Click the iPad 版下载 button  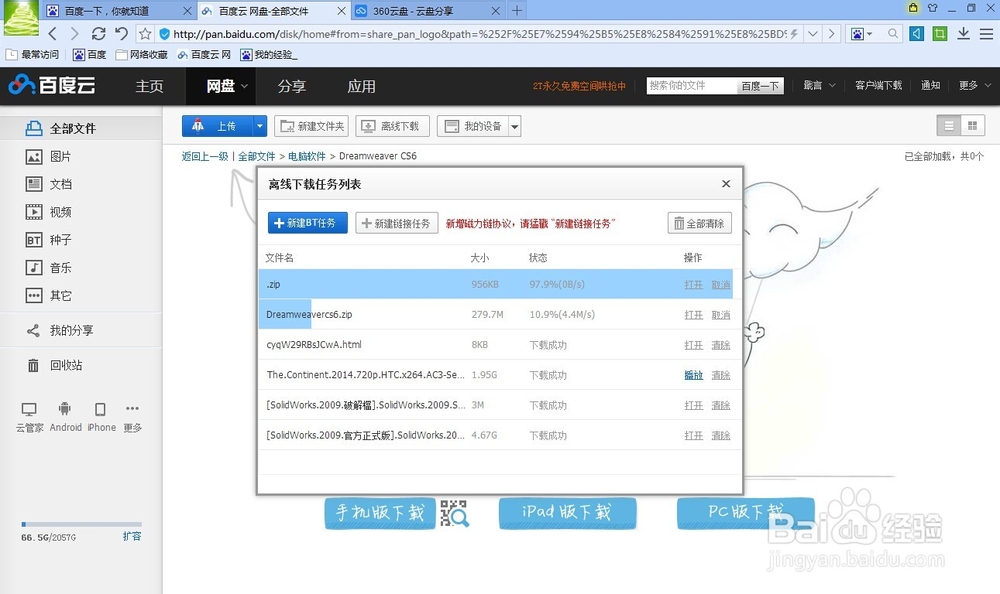(567, 512)
